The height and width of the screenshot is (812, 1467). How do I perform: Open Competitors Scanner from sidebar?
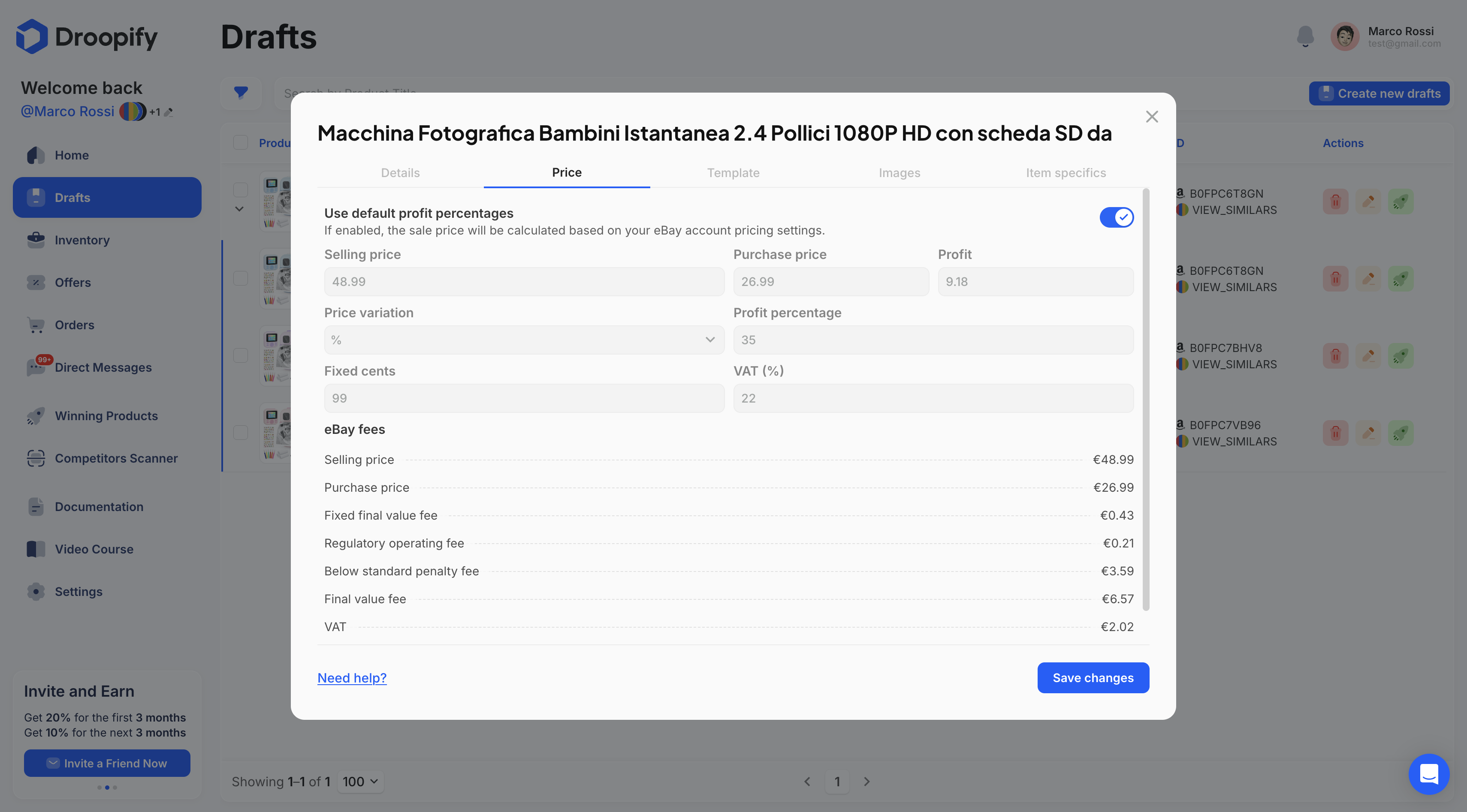click(x=116, y=458)
